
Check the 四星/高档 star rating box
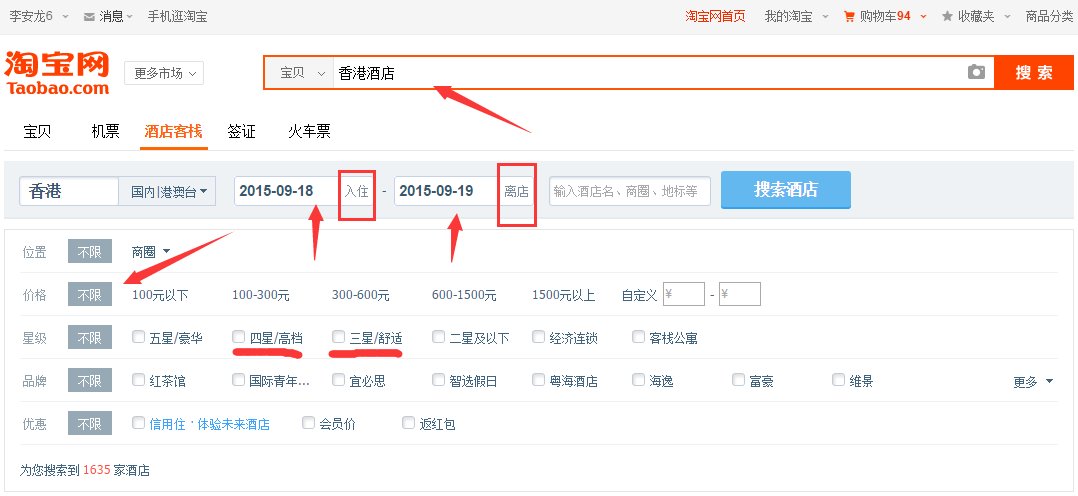pos(239,337)
